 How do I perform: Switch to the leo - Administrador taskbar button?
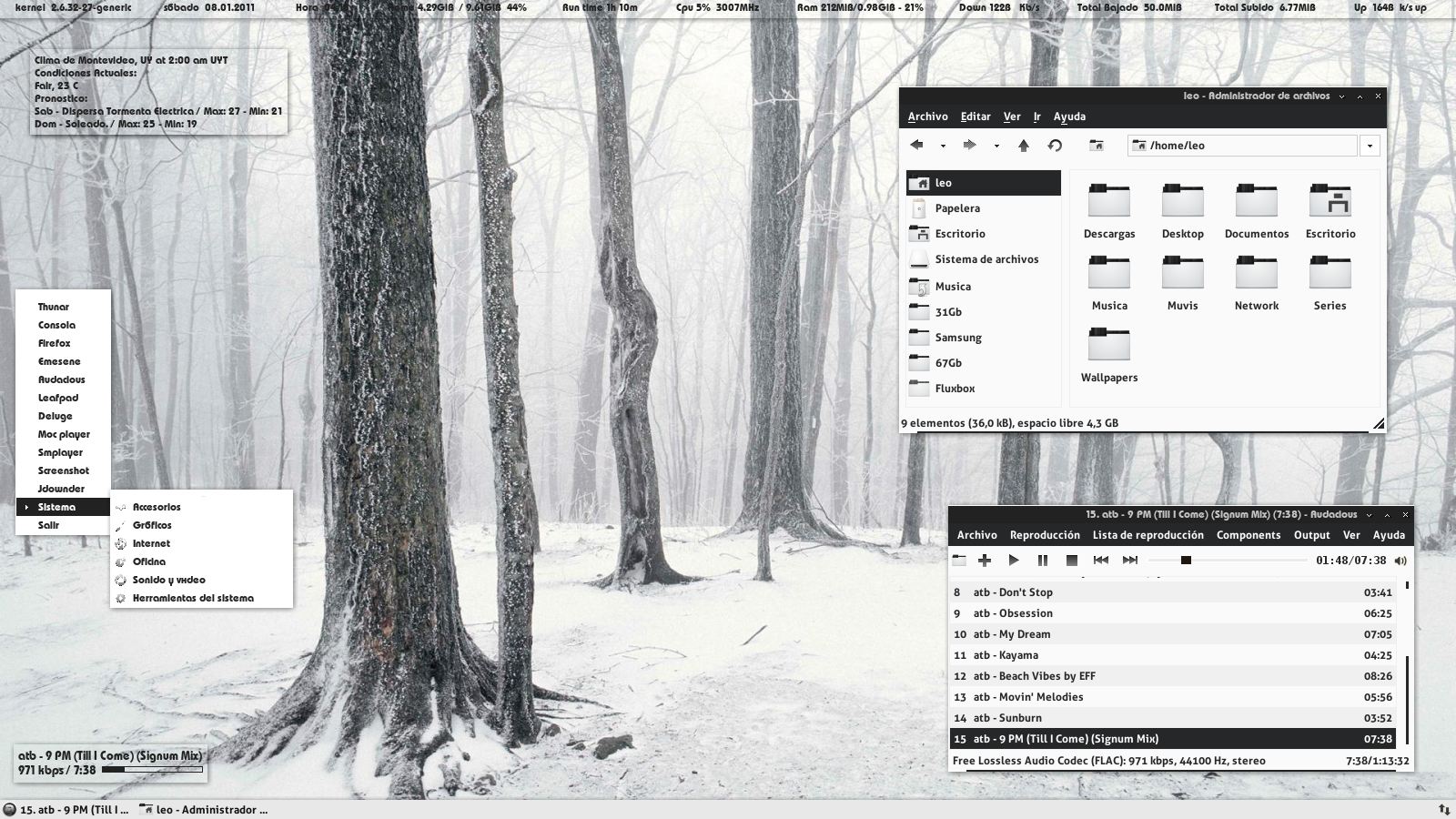click(204, 810)
